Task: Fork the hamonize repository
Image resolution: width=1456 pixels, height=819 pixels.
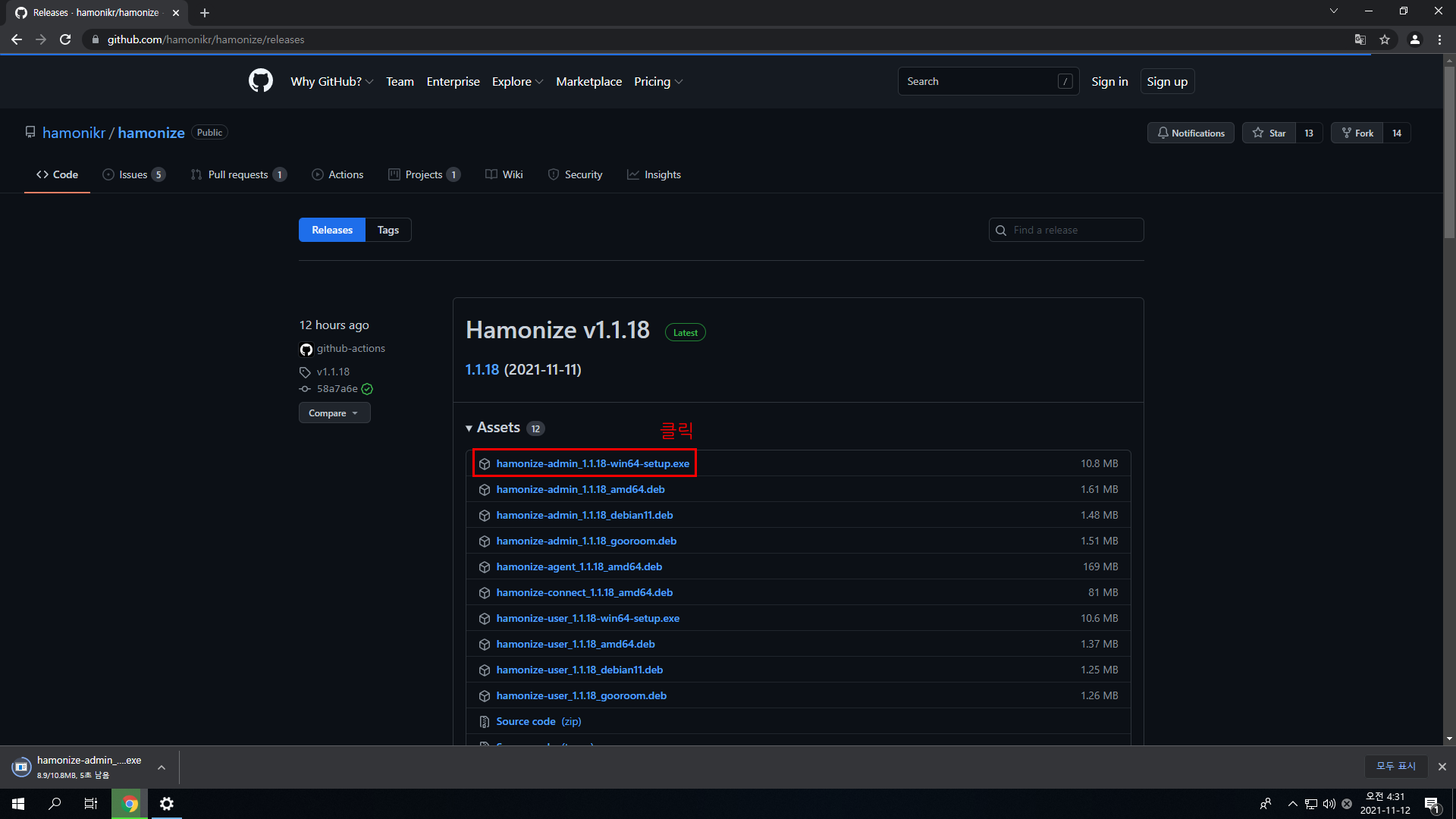Action: click(x=1357, y=133)
